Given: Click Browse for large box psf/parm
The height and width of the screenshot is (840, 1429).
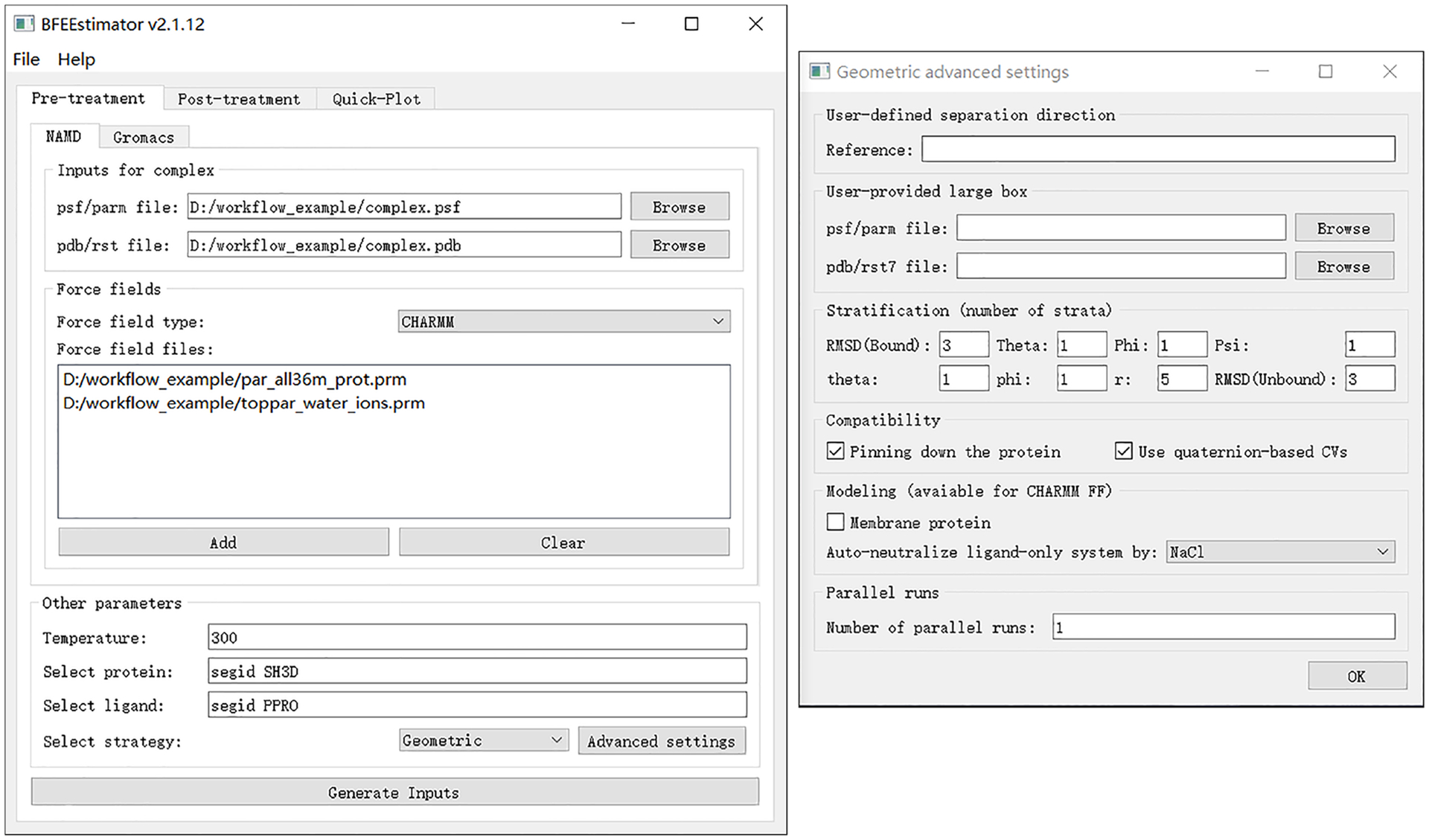Looking at the screenshot, I should (1346, 228).
